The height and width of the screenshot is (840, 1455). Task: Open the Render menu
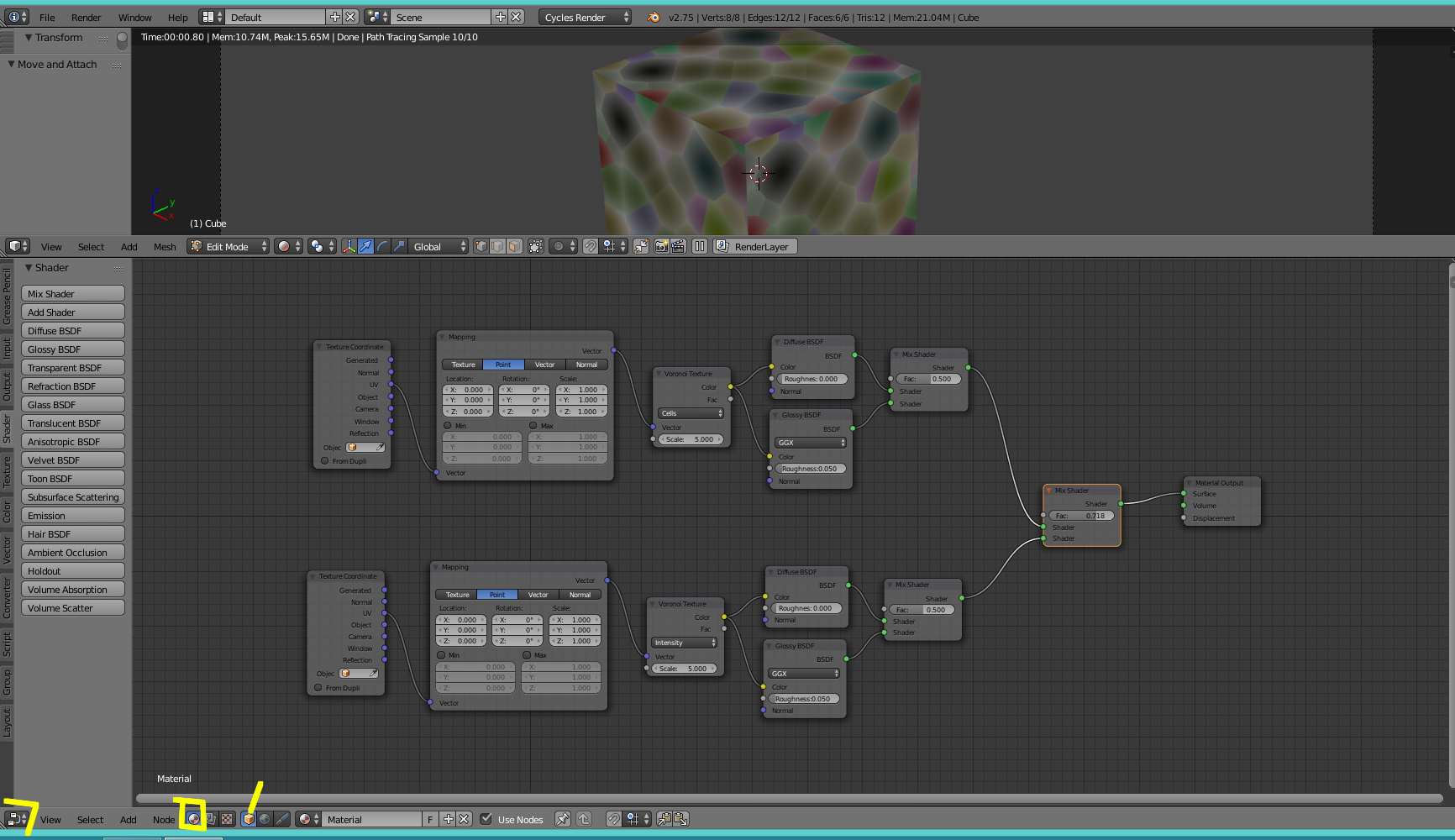[x=86, y=17]
